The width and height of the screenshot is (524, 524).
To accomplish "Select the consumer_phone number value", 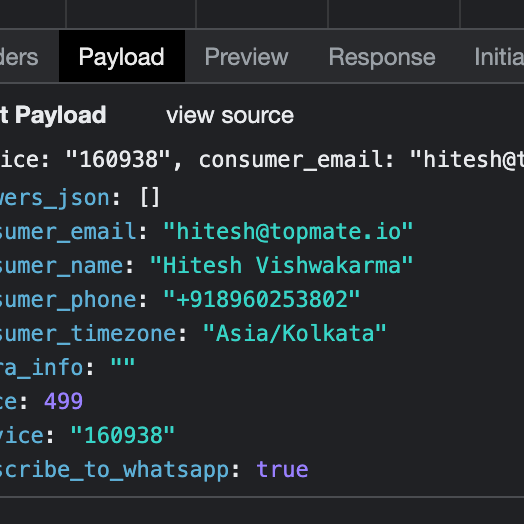I will coord(262,299).
